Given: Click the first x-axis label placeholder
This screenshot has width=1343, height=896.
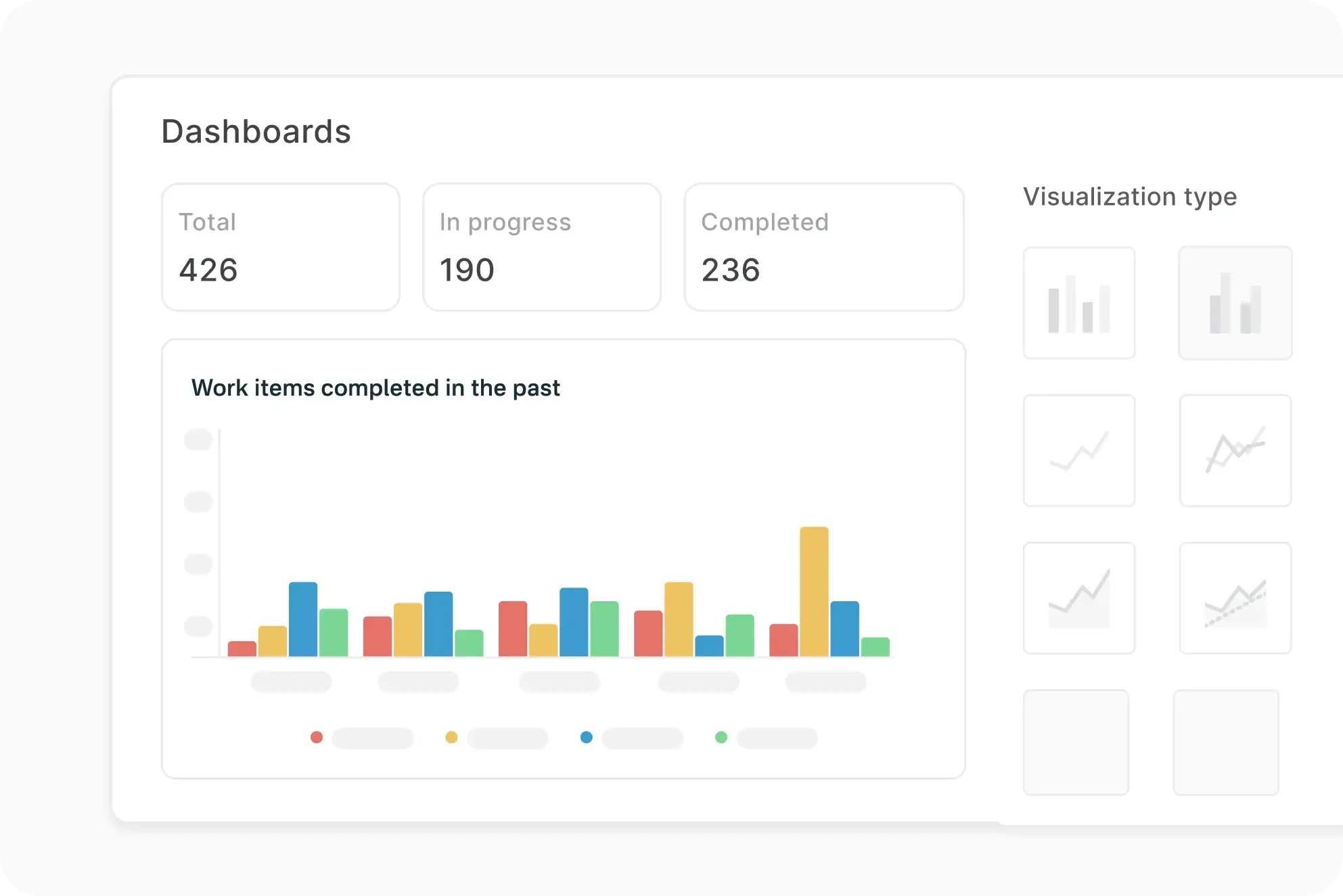Looking at the screenshot, I should pyautogui.click(x=290, y=682).
